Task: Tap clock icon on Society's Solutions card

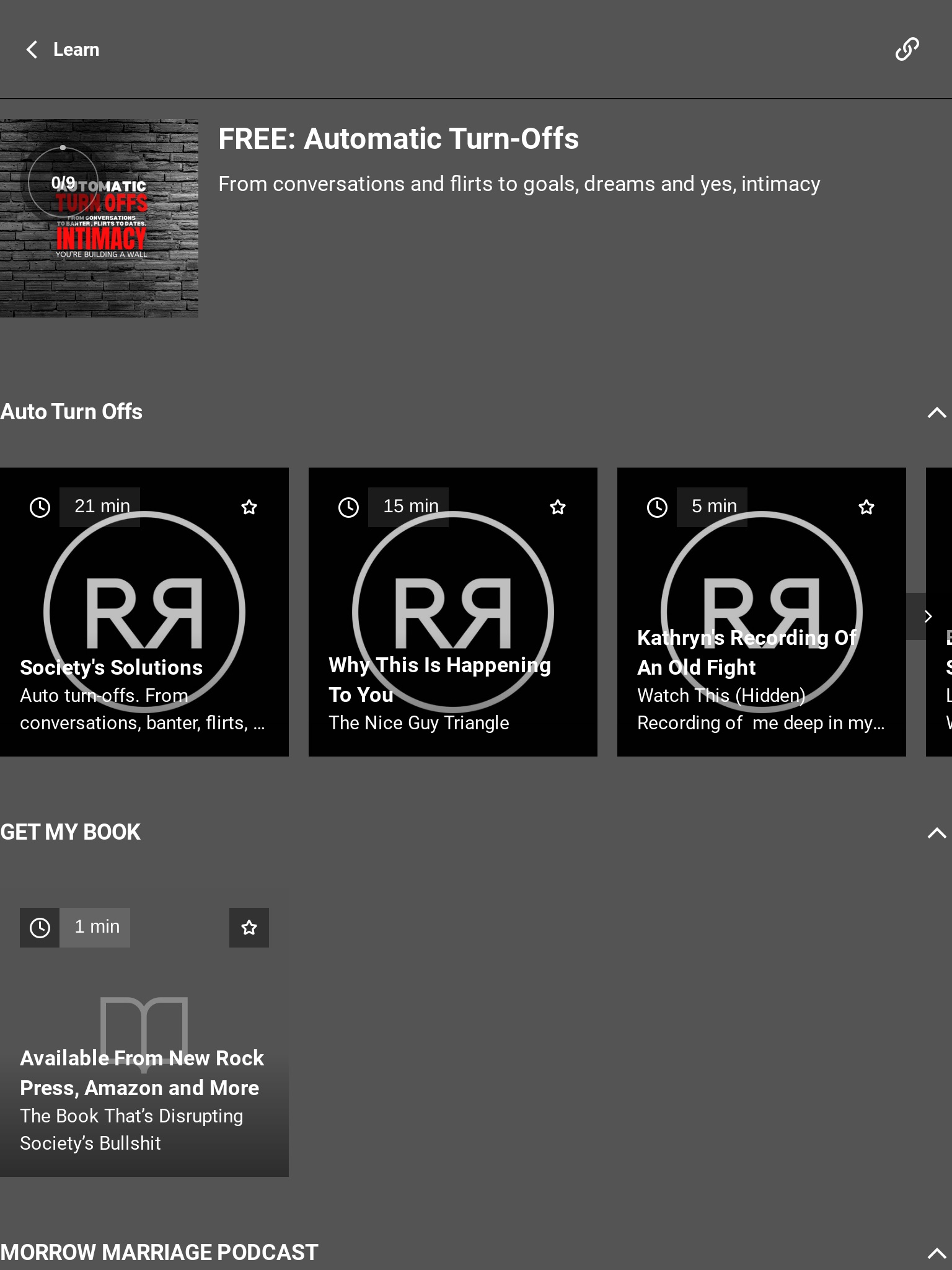Action: pos(40,507)
